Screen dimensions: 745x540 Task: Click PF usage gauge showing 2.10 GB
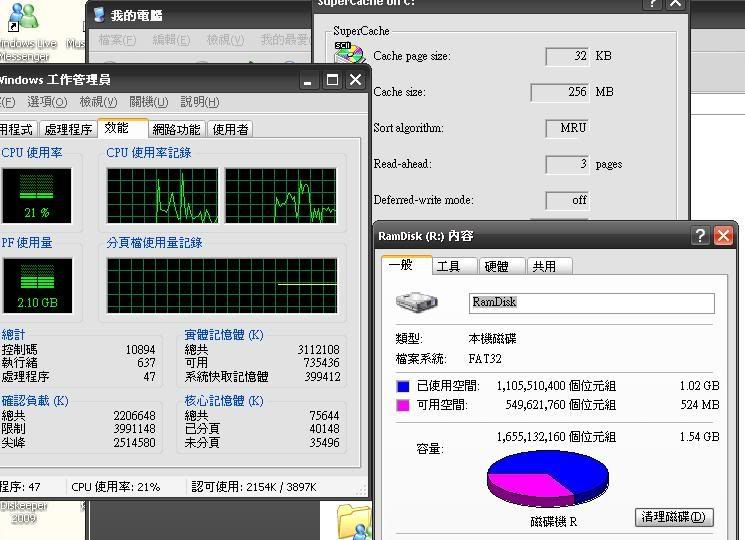[38, 285]
